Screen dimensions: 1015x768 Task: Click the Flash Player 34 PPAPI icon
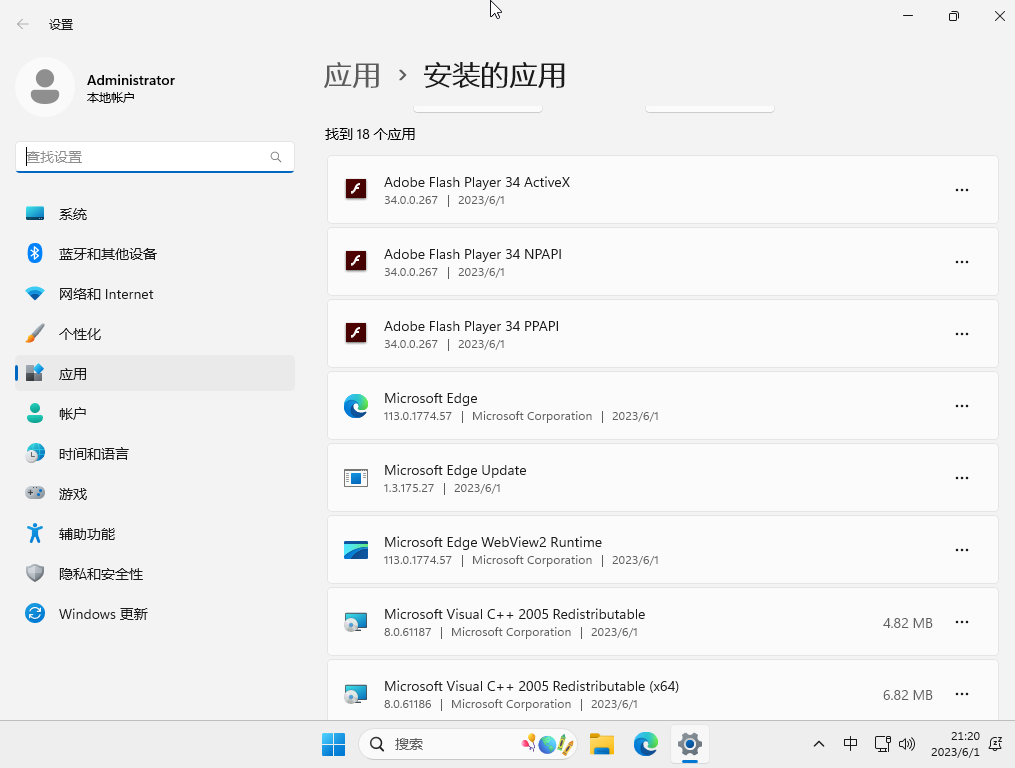tap(356, 333)
